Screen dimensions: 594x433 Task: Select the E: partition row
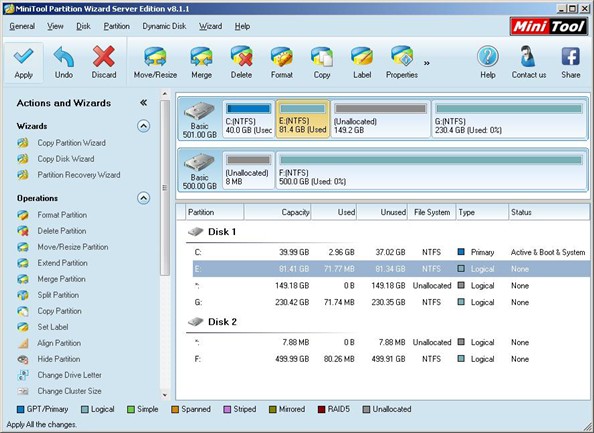pyautogui.click(x=391, y=269)
